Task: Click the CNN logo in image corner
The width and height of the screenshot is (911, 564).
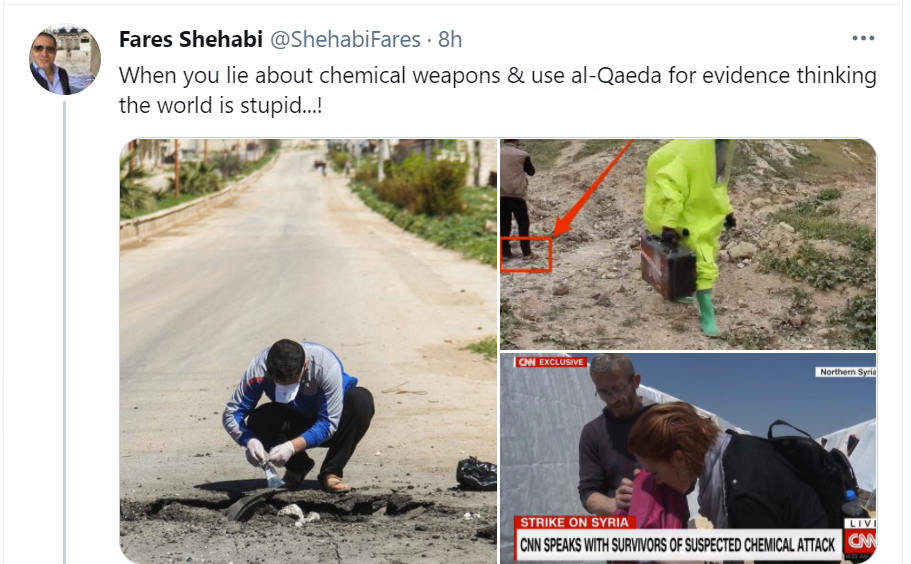Action: click(860, 541)
